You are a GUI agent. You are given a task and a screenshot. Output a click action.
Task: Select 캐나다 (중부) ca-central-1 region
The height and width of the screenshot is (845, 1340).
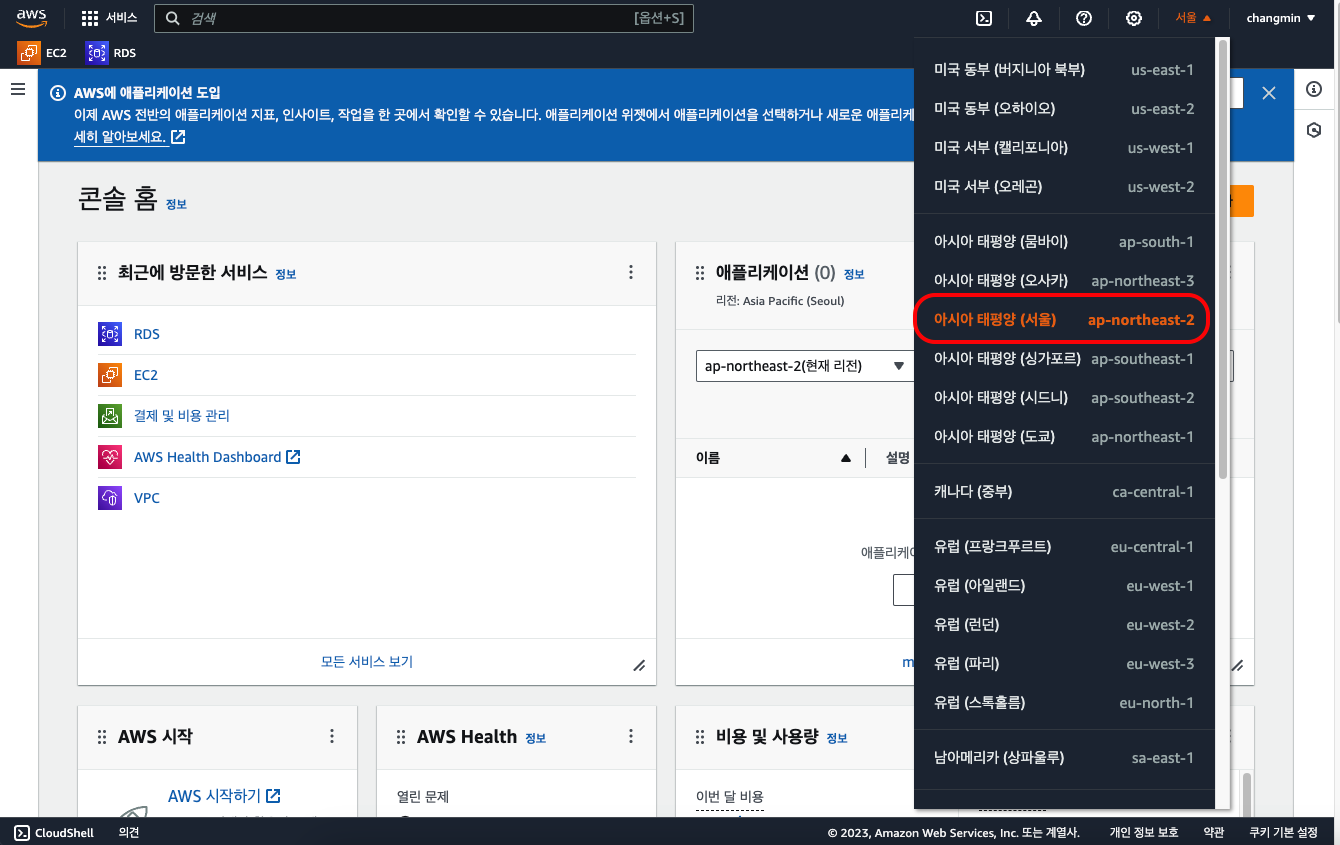[x=1064, y=492]
